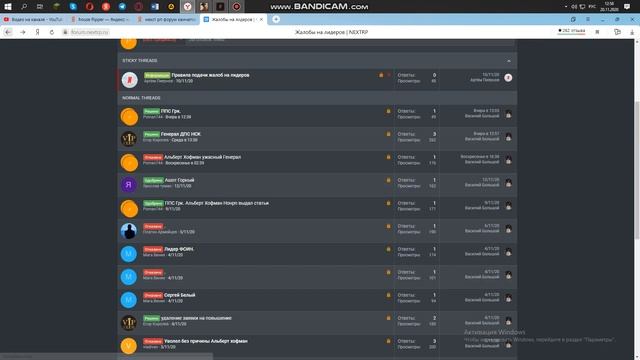Open thread Уволил без причины Альберт хофман
The height and width of the screenshot is (360, 640).
[x=206, y=341]
